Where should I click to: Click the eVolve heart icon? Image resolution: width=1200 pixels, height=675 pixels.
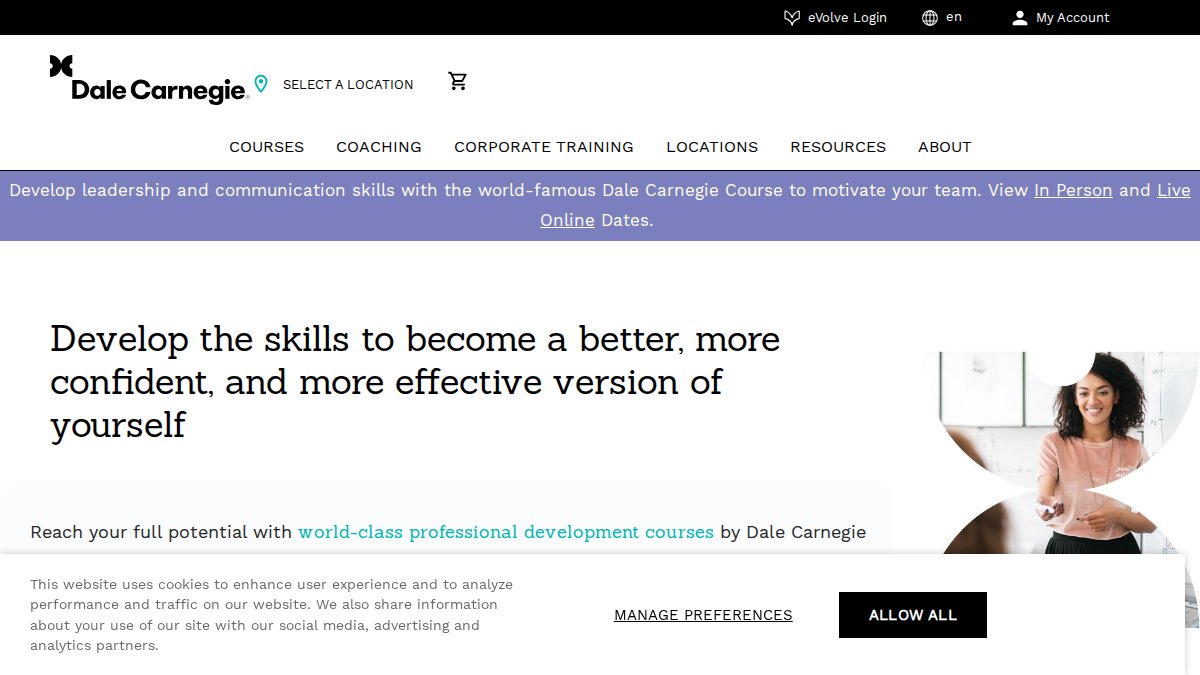[792, 18]
